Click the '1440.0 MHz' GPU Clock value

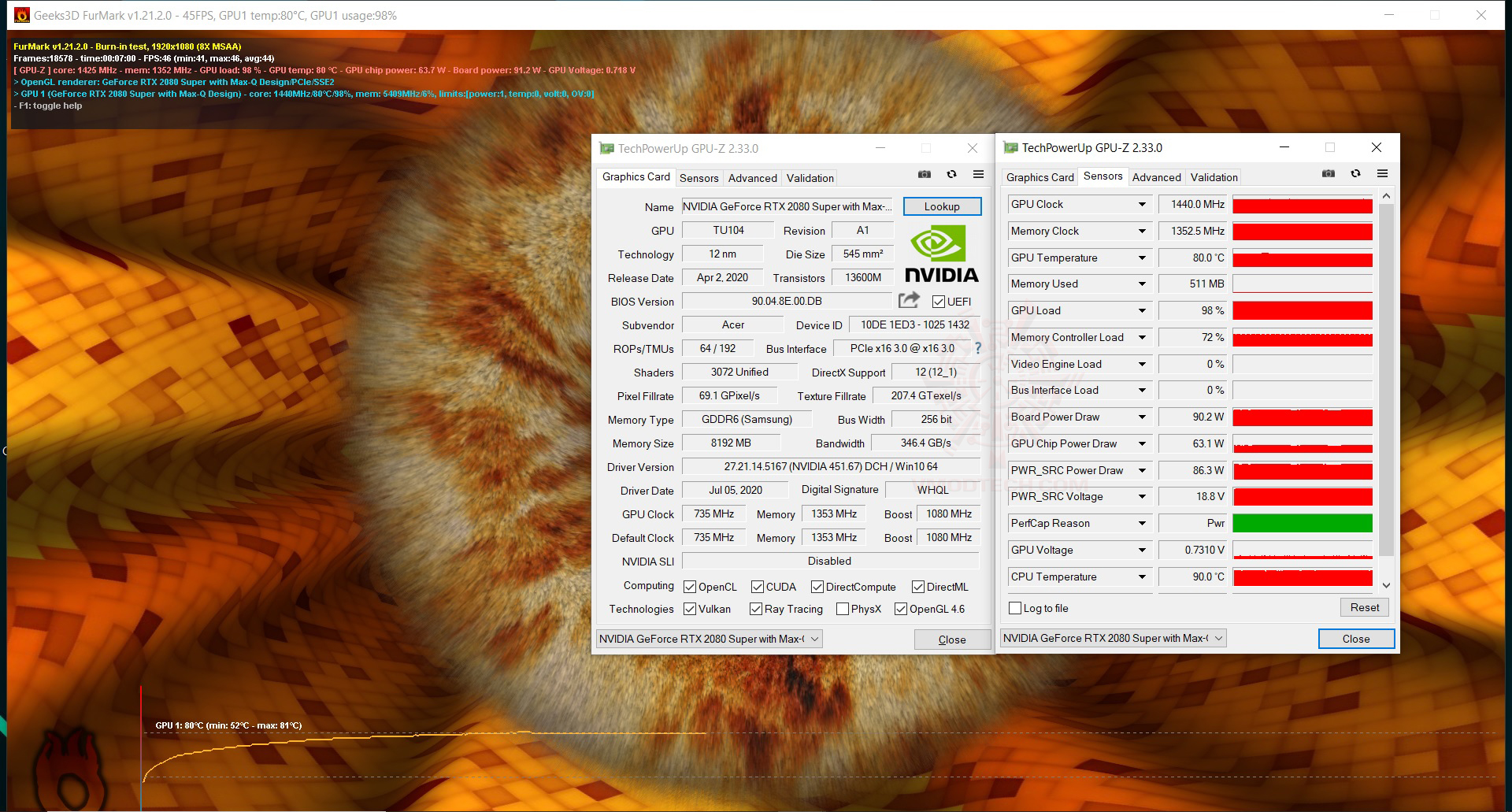pyautogui.click(x=1194, y=205)
